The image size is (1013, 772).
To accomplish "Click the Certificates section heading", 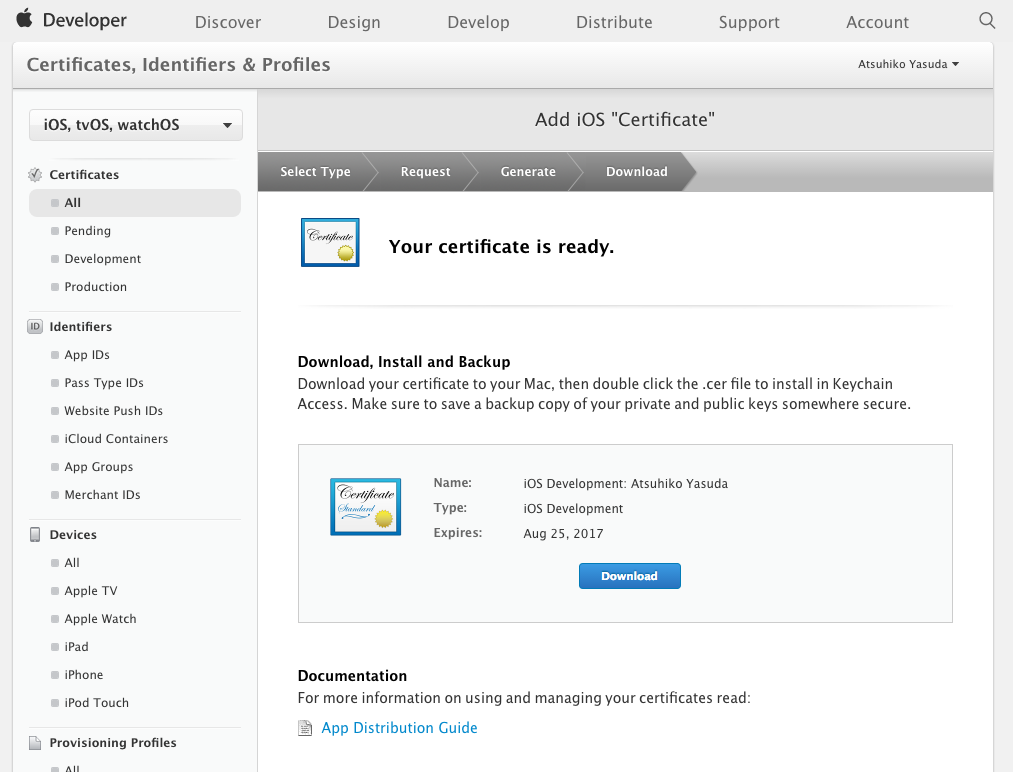I will coord(84,174).
